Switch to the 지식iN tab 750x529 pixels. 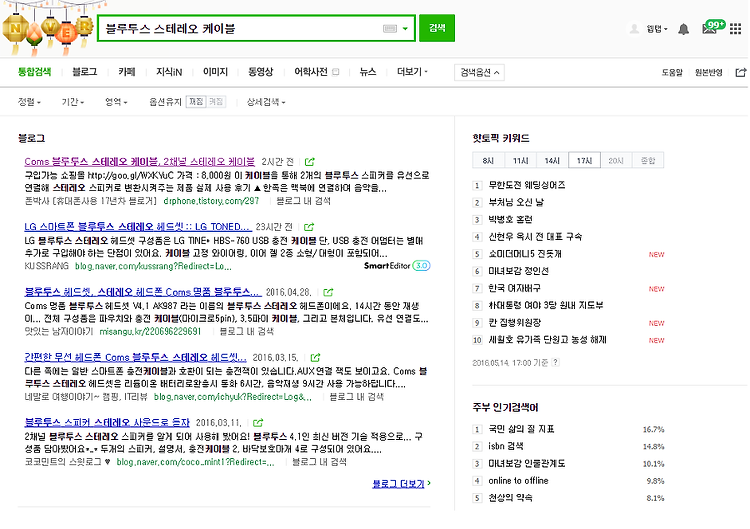coord(169,72)
